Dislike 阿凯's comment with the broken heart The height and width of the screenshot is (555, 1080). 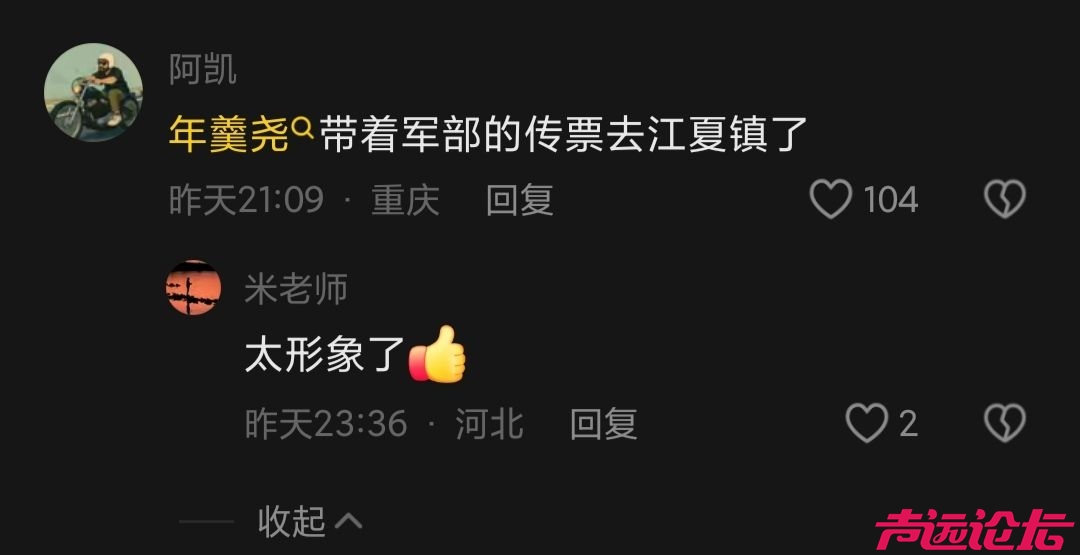1005,200
